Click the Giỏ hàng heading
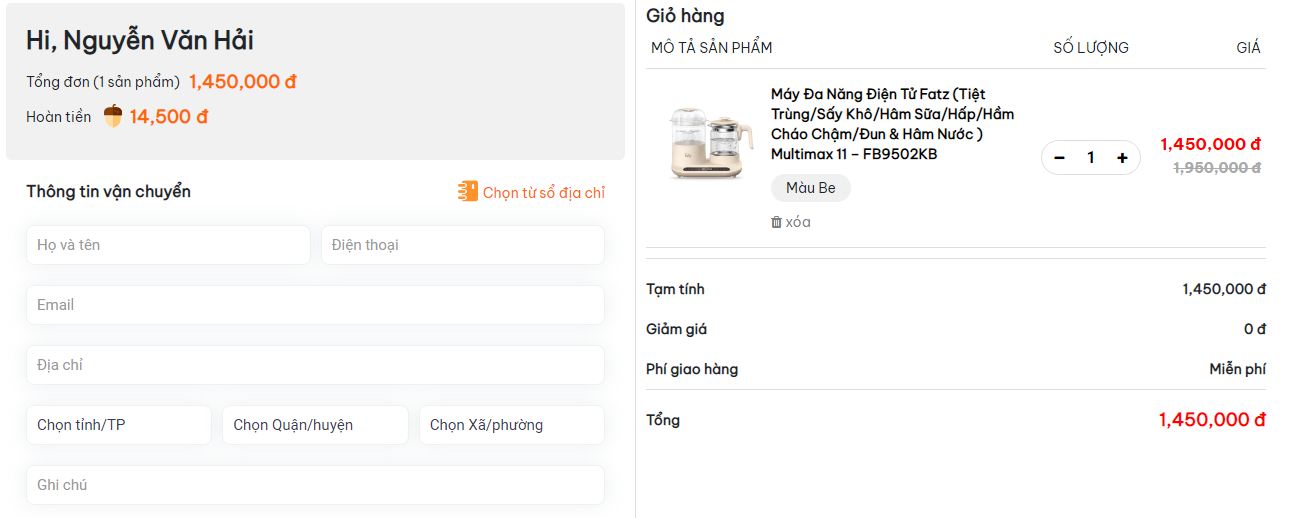The height and width of the screenshot is (518, 1293). 685,16
